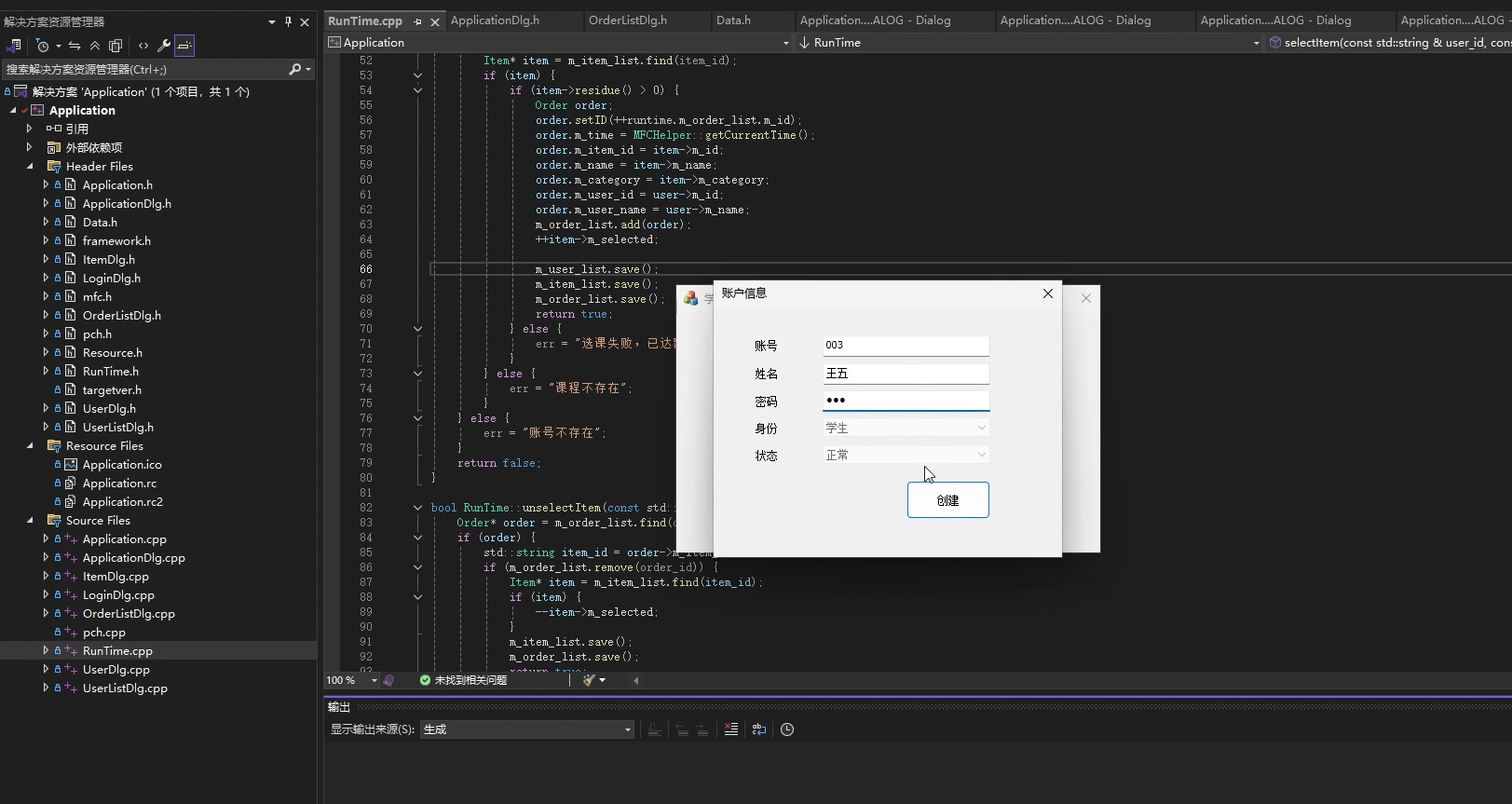The image size is (1512, 804).
Task: Toggle the preview selected items icon
Action: (x=184, y=46)
